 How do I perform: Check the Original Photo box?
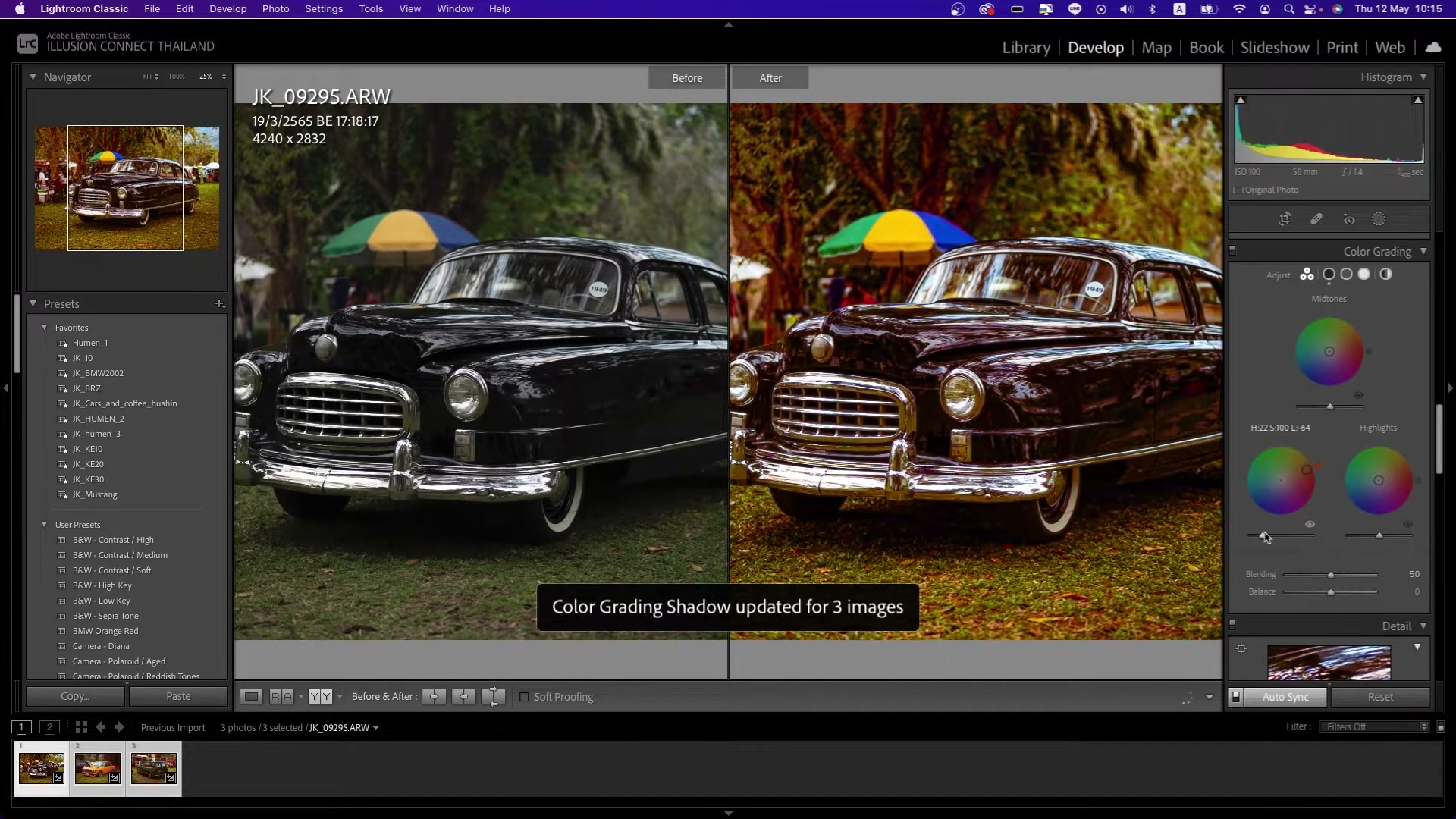tap(1238, 190)
